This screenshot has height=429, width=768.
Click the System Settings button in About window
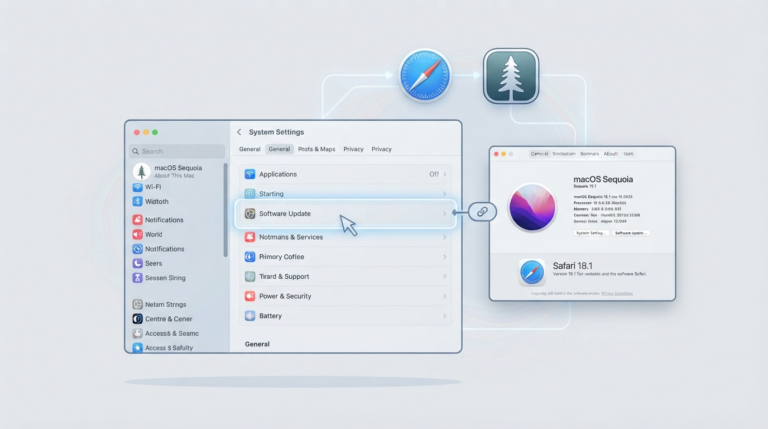pos(591,233)
